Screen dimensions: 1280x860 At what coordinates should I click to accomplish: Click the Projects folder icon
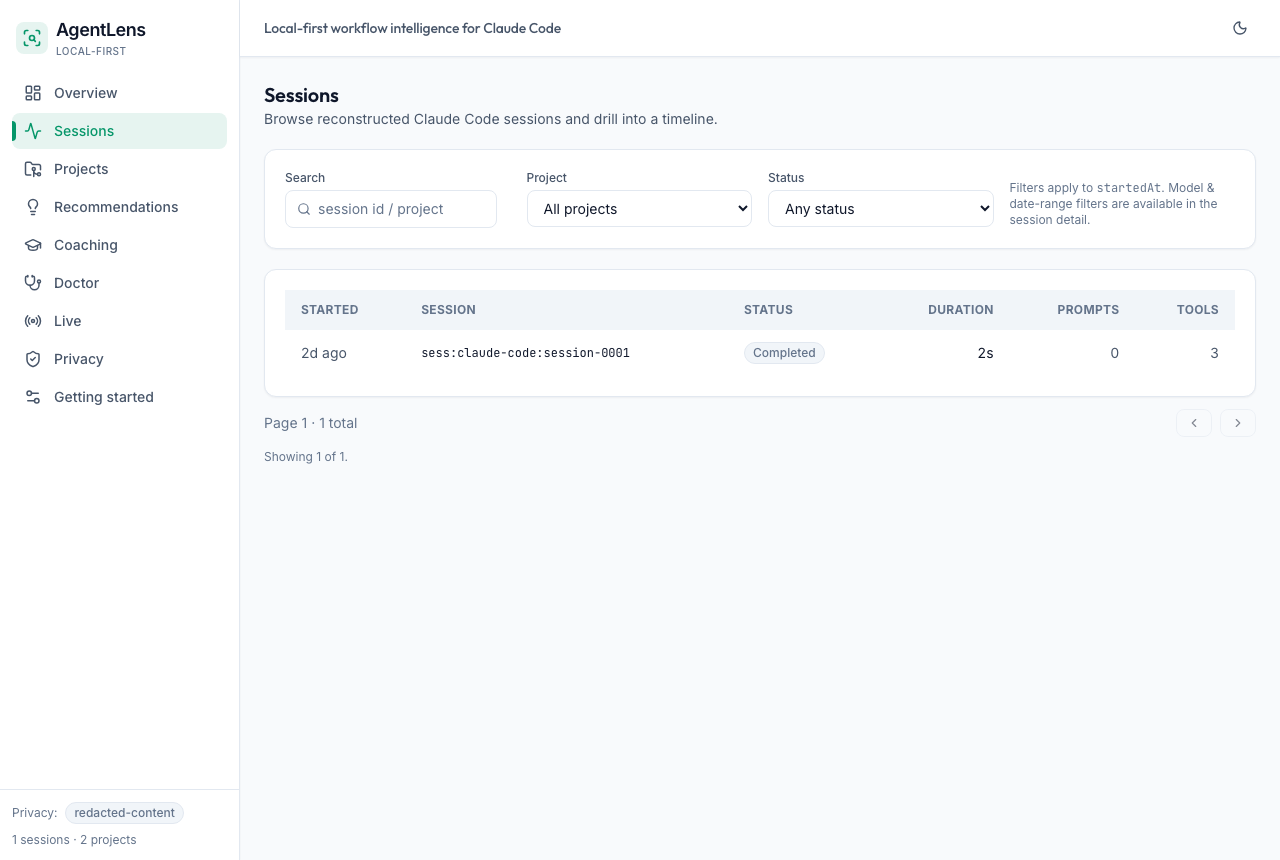[33, 169]
